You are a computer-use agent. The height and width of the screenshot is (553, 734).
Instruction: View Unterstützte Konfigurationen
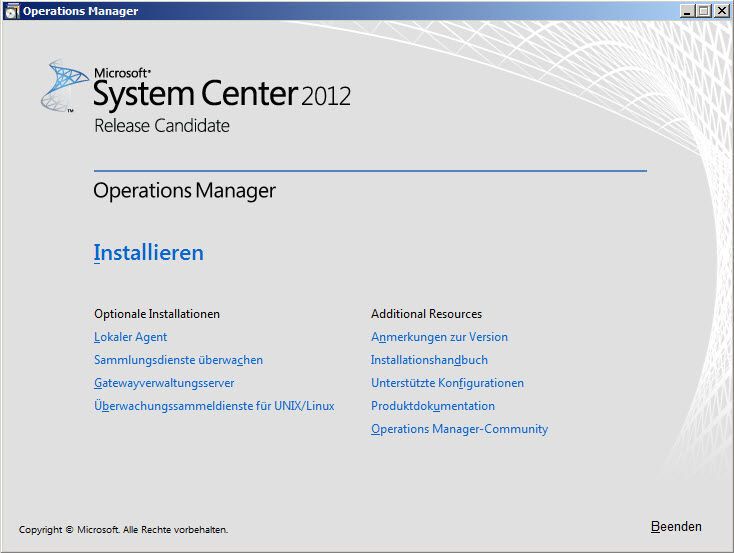pos(447,383)
